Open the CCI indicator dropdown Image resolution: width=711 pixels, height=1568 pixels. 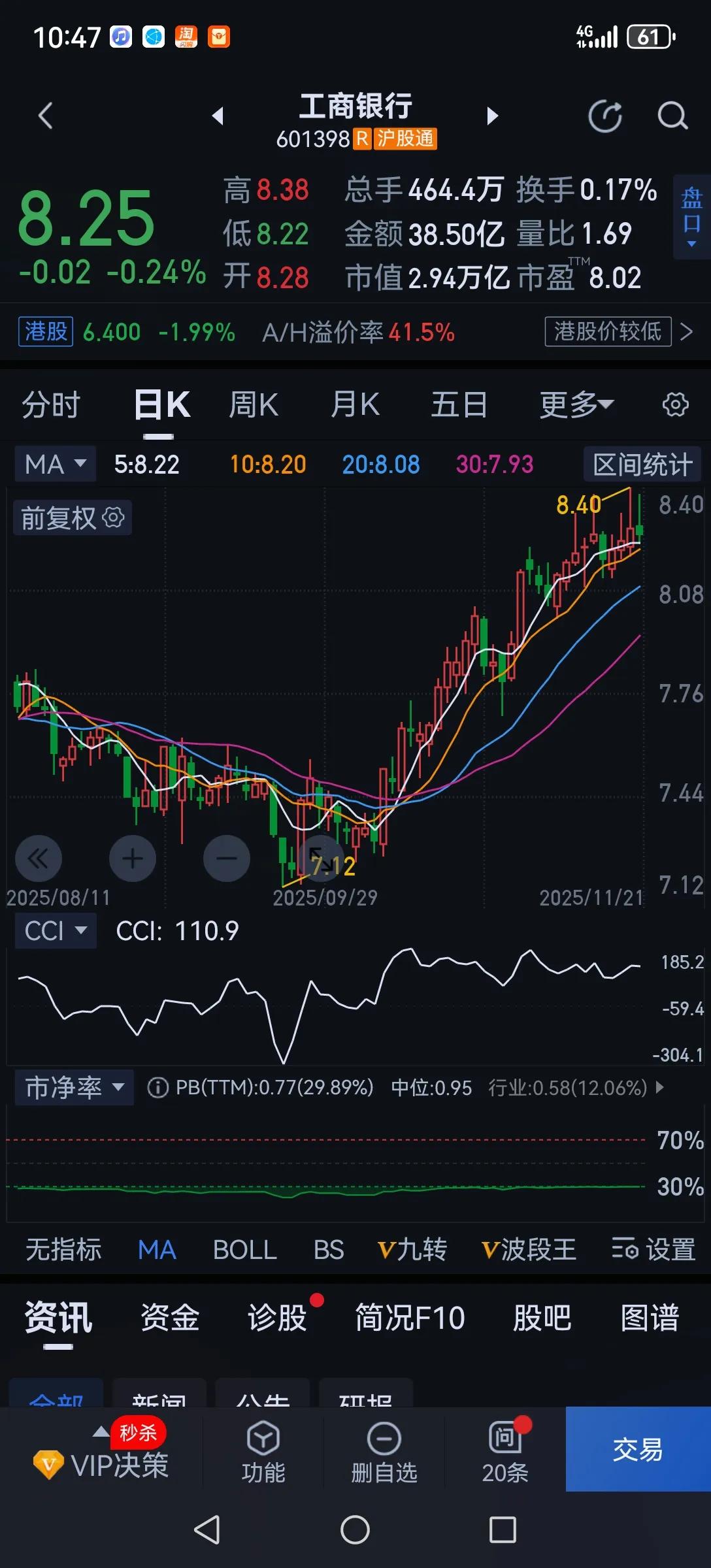point(56,930)
